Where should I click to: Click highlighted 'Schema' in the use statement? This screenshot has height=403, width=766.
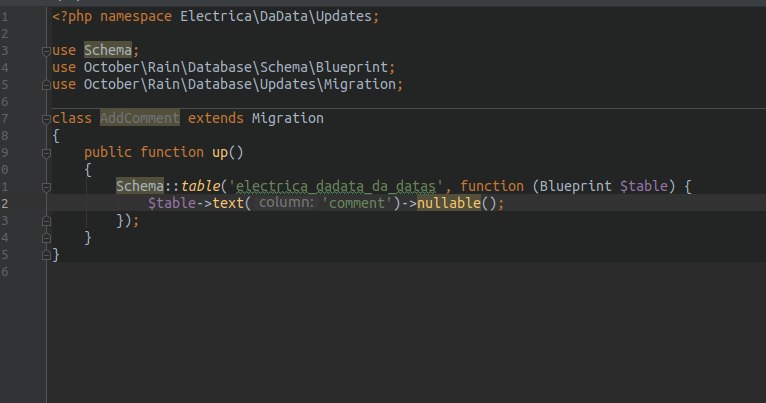(107, 50)
